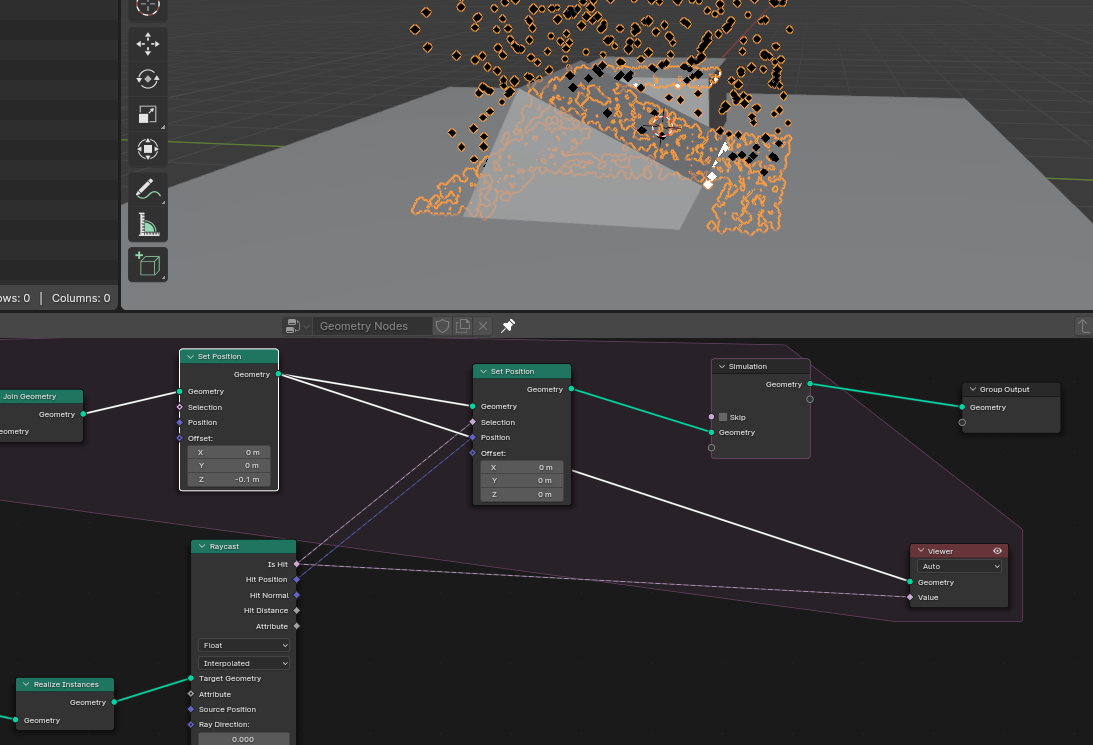This screenshot has width=1093, height=745.
Task: Unlink the Geometry Nodes datablock with X
Action: (483, 326)
